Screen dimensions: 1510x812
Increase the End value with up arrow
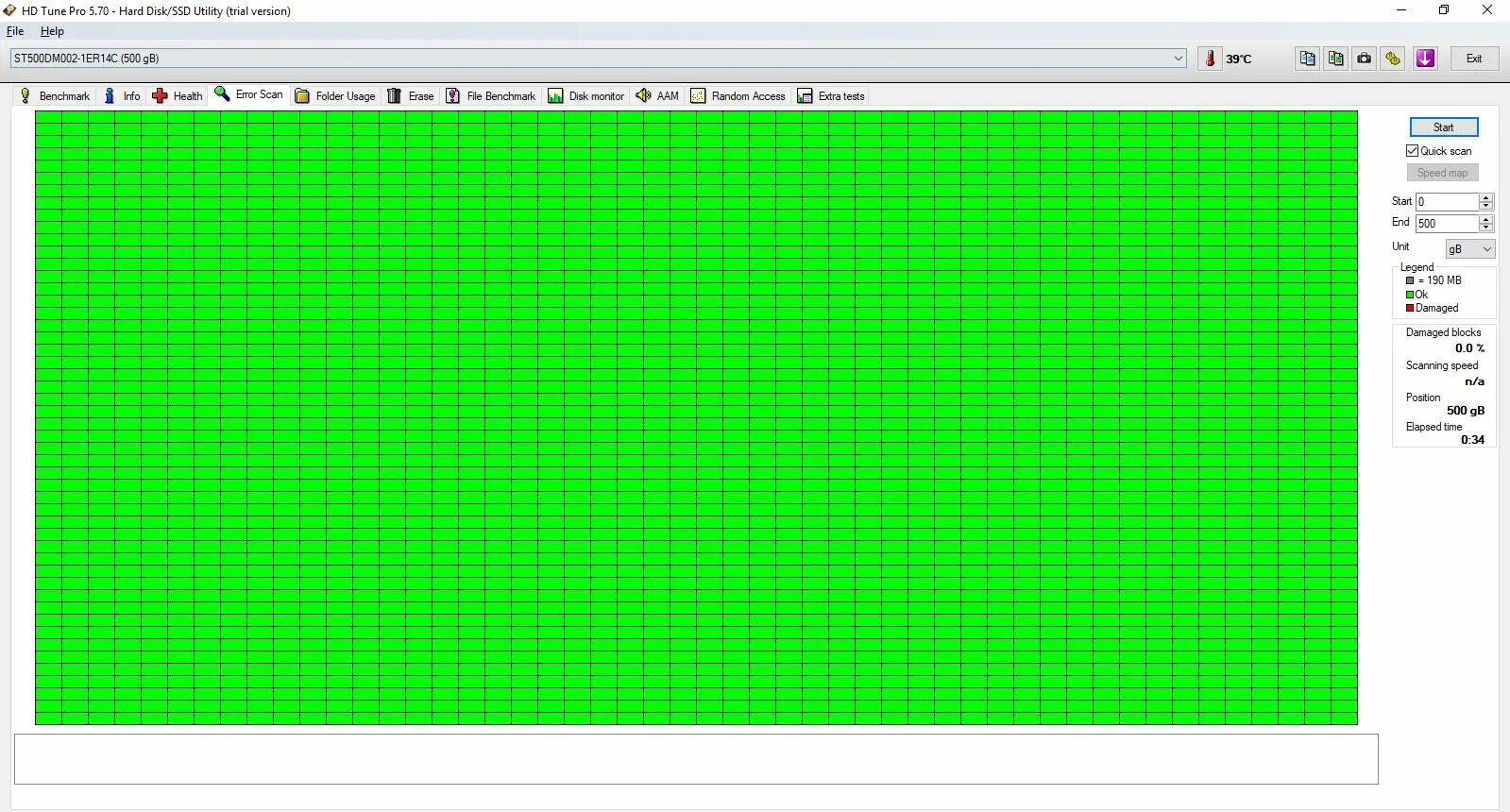1486,219
